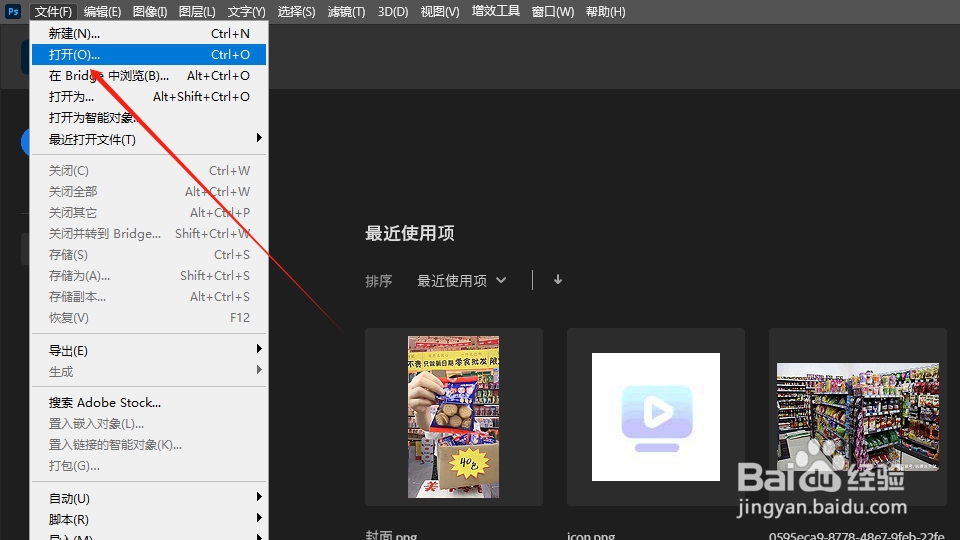Image resolution: width=960 pixels, height=540 pixels.
Task: Click the icon.png file name
Action: coord(591,535)
